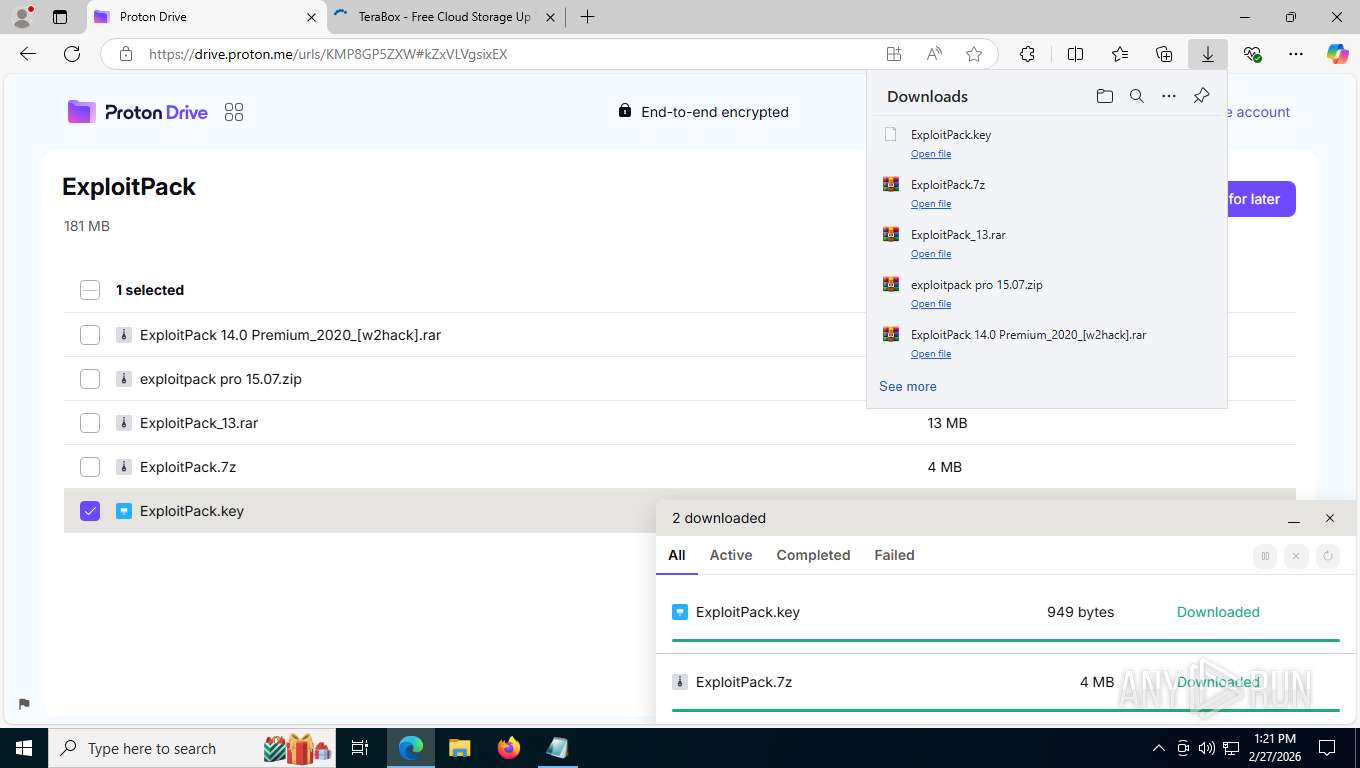Select ExploitPack_13.rar file name in list
This screenshot has height=768, width=1360.
click(199, 423)
